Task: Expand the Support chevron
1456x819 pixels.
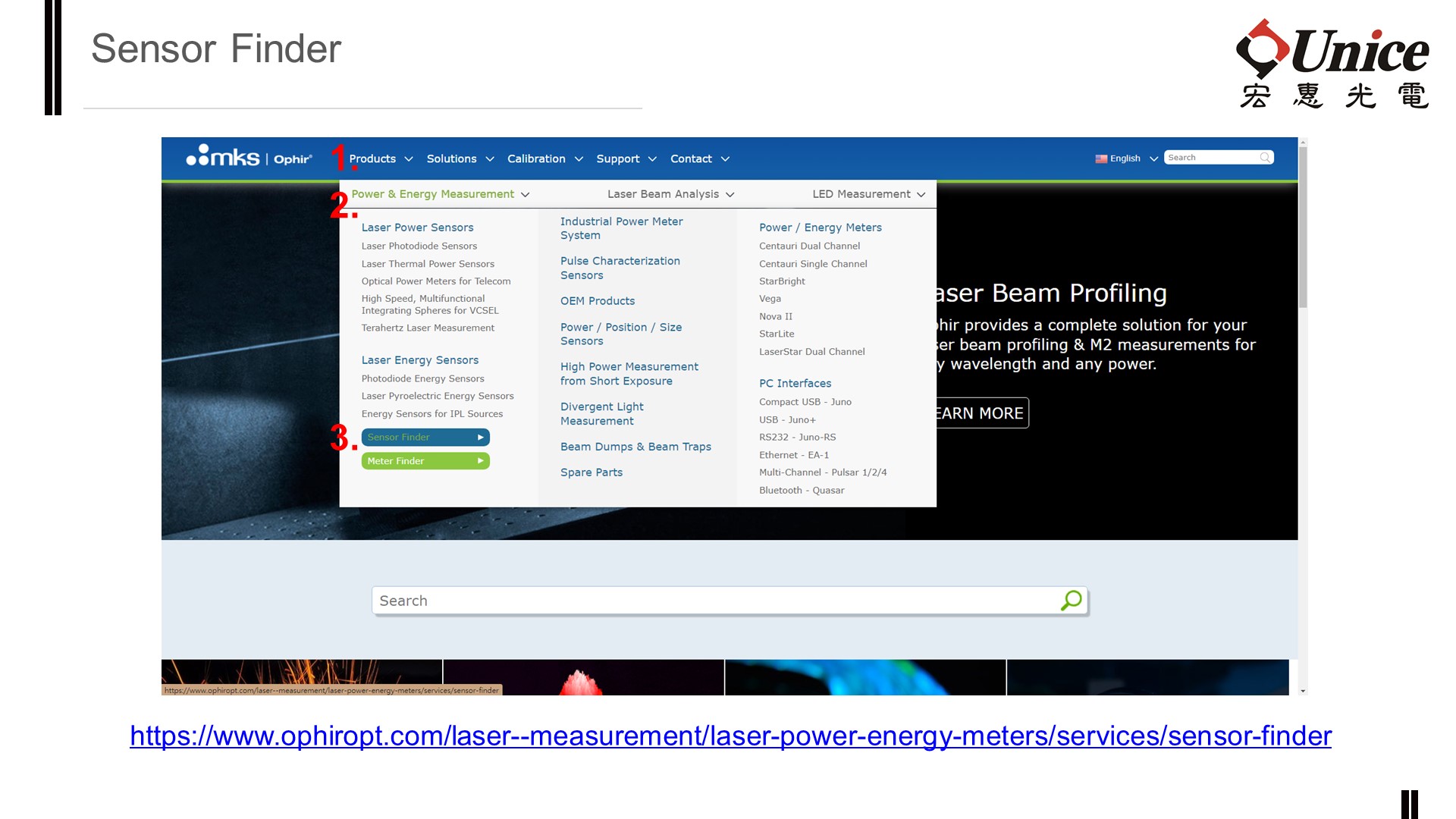Action: click(652, 159)
